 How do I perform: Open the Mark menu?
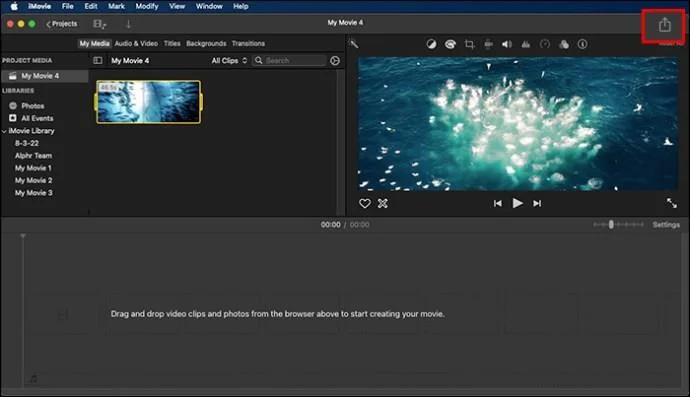116,6
